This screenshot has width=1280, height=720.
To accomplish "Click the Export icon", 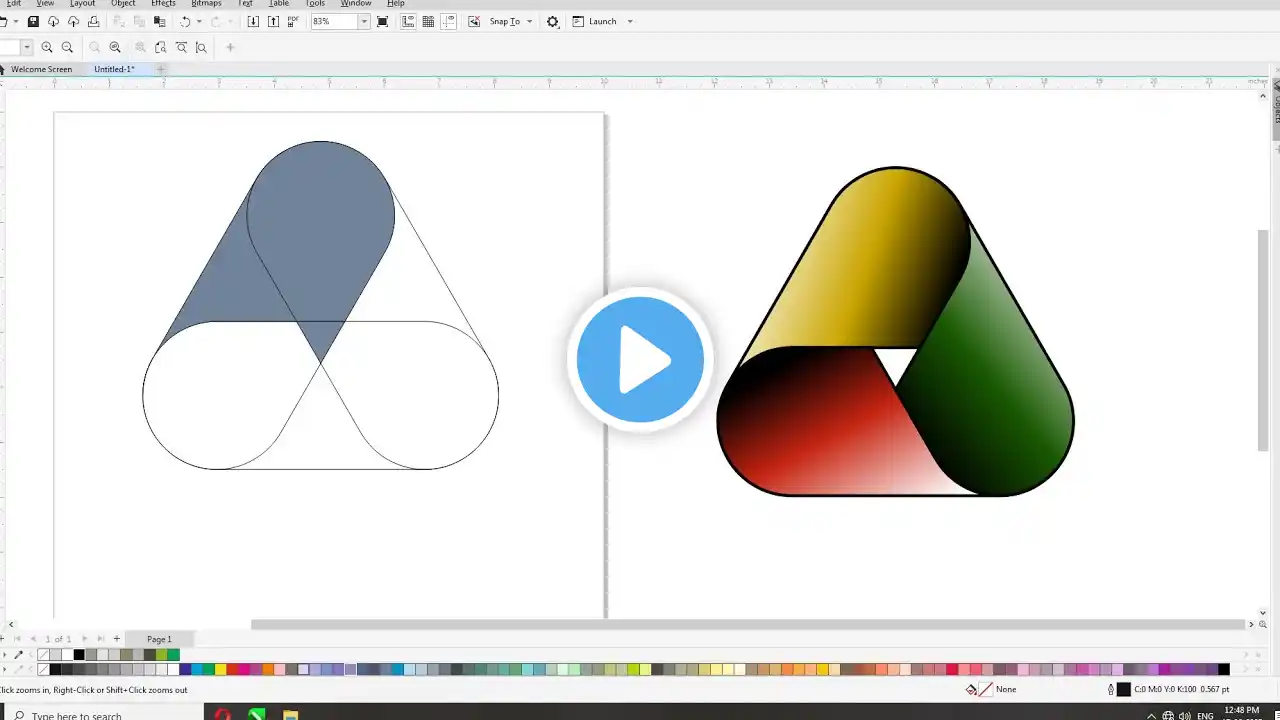I will (x=273, y=21).
